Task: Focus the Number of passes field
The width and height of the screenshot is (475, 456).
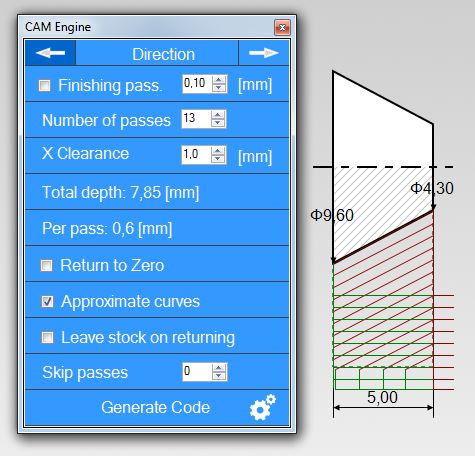Action: [197, 119]
